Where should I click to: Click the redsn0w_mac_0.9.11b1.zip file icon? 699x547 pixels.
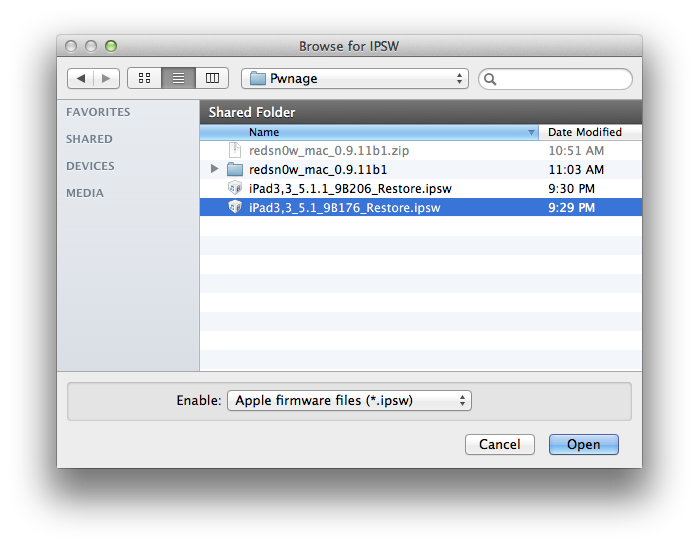click(x=235, y=150)
